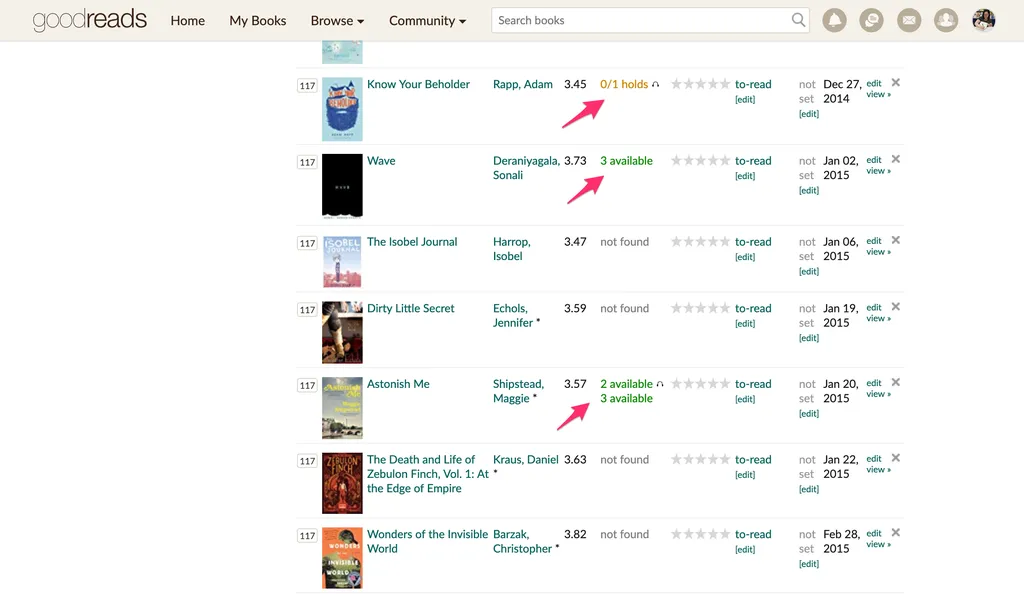Image resolution: width=1024 pixels, height=594 pixels.
Task: Rate Know Your Beholder using stars
Action: (x=700, y=84)
